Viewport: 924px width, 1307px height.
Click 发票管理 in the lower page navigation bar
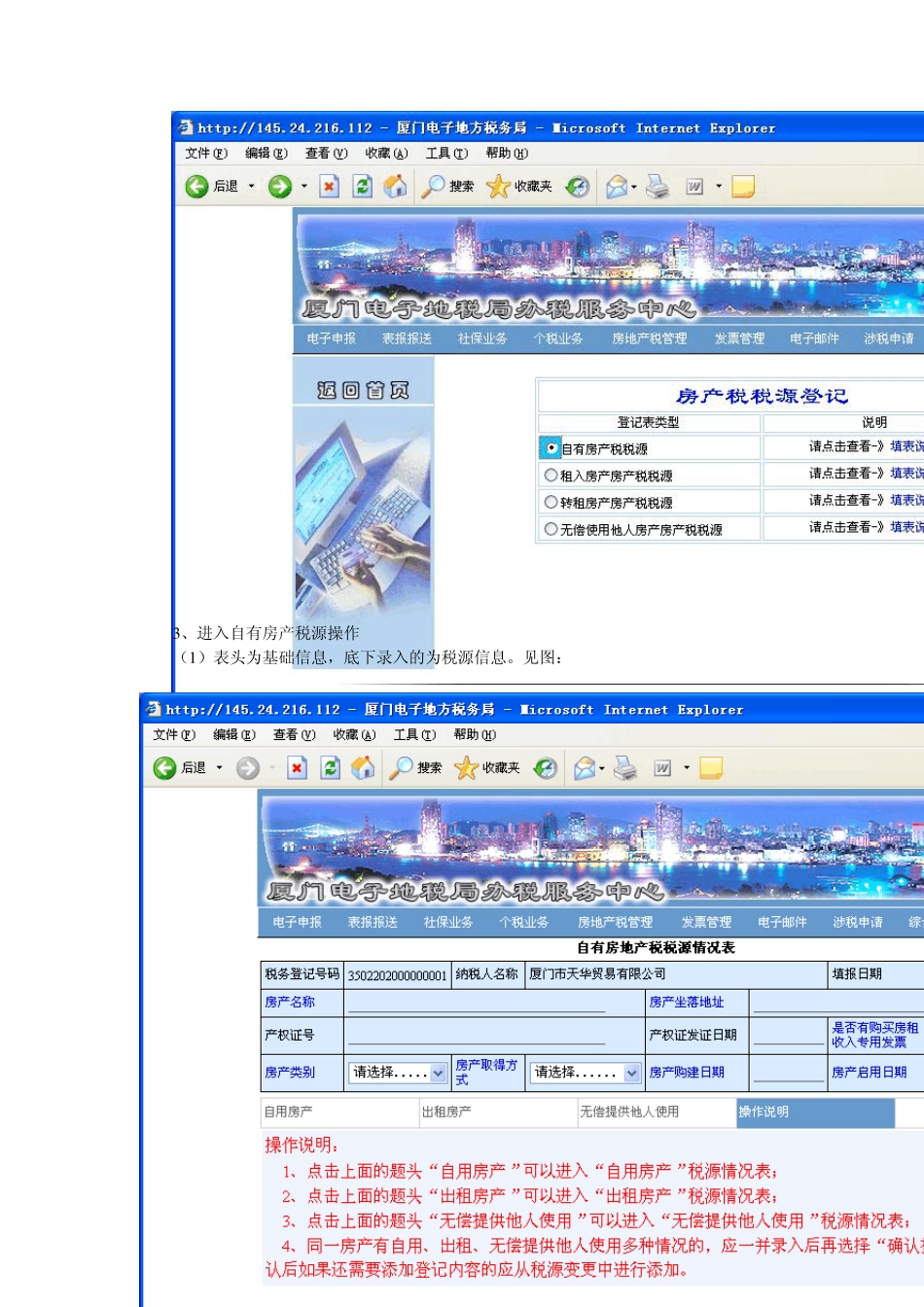tap(706, 922)
